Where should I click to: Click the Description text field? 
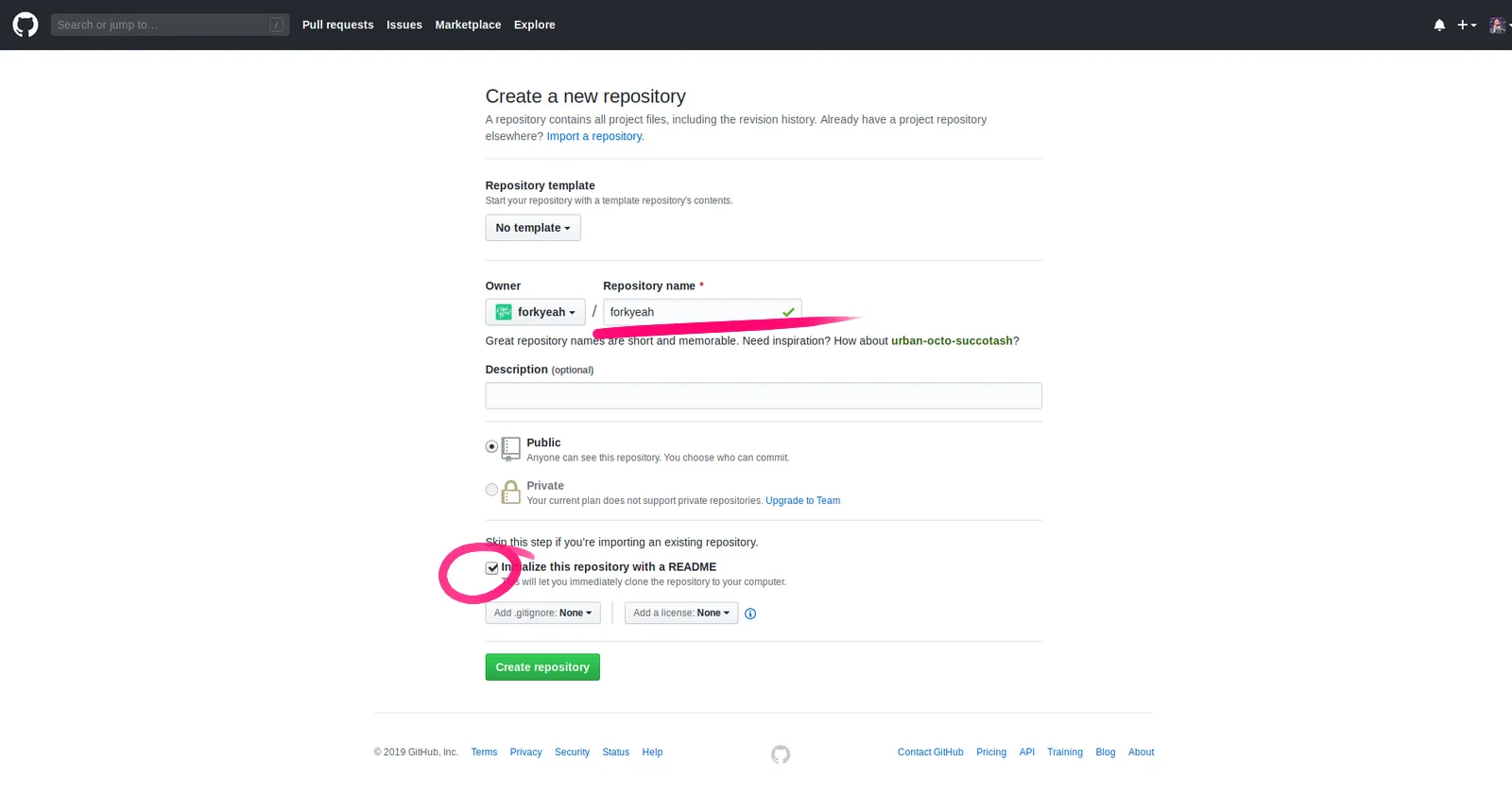(764, 396)
